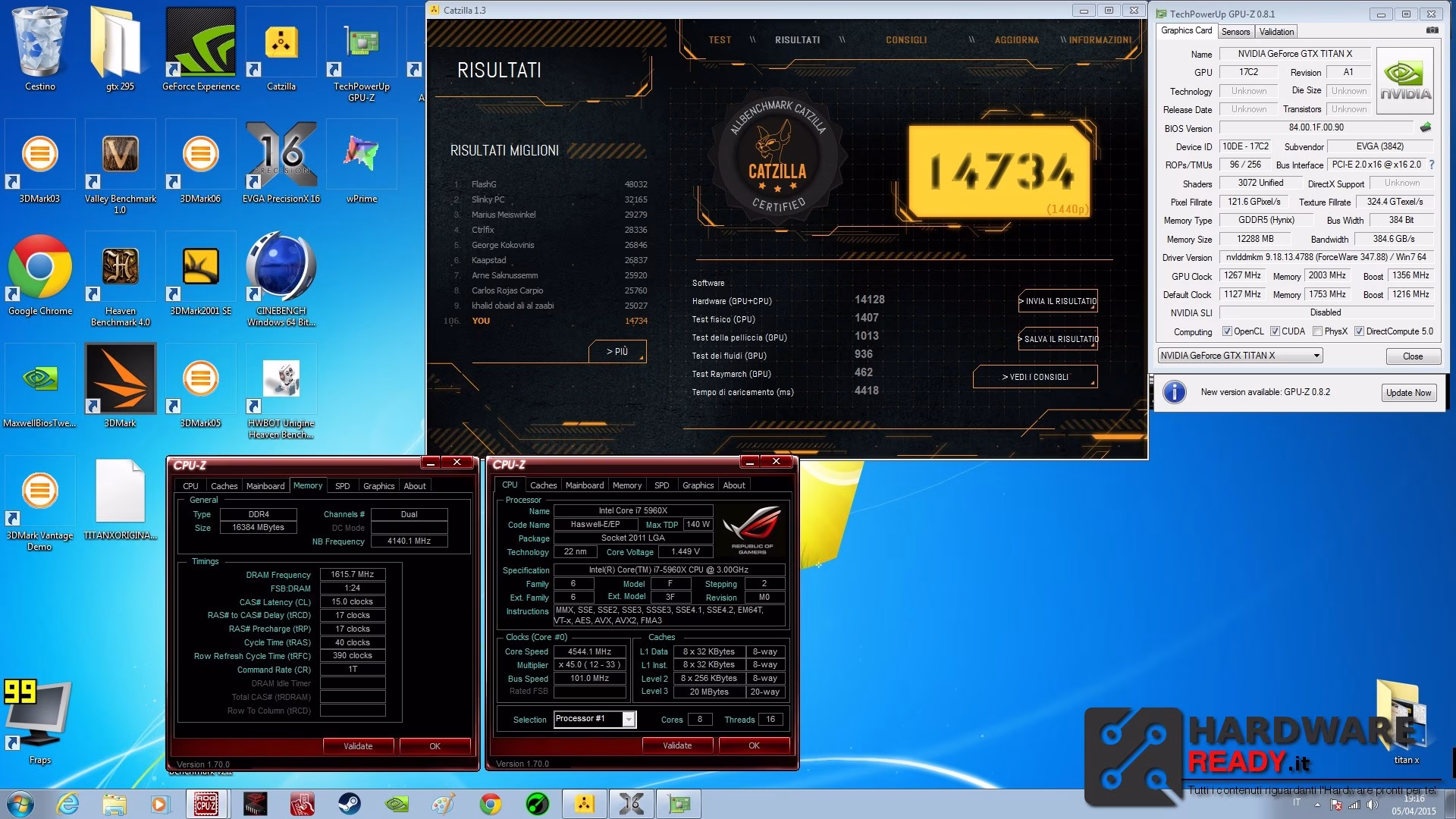Toggle the CUDA checkbox in GPU-Z

1276,331
